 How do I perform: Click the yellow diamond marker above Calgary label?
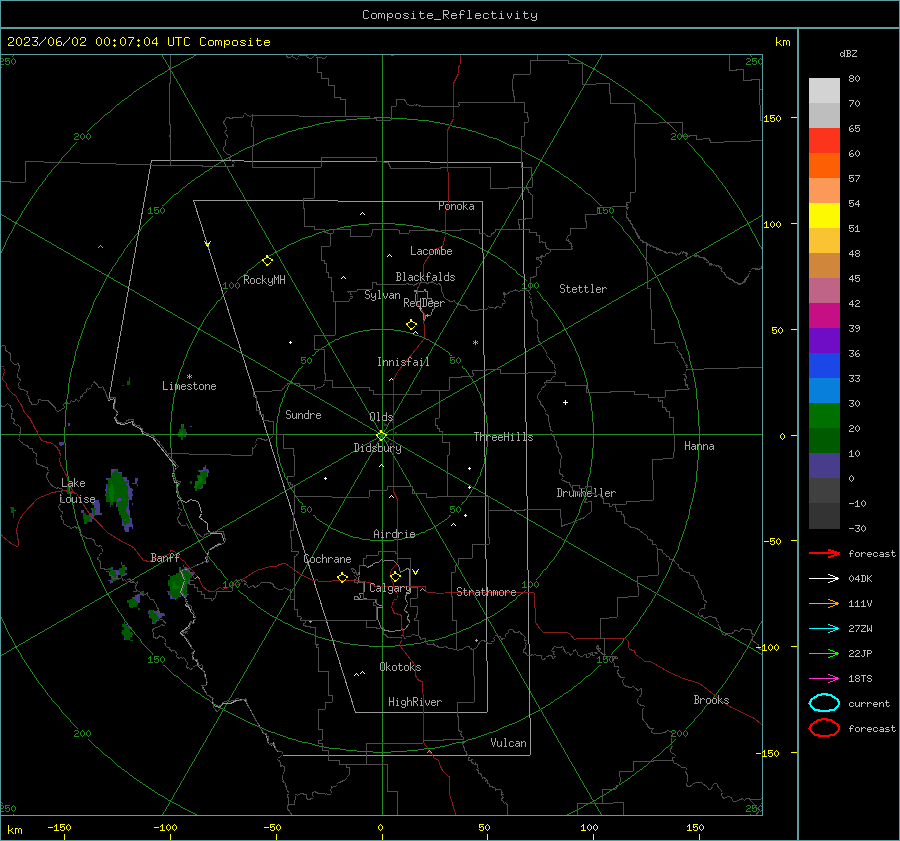click(395, 576)
